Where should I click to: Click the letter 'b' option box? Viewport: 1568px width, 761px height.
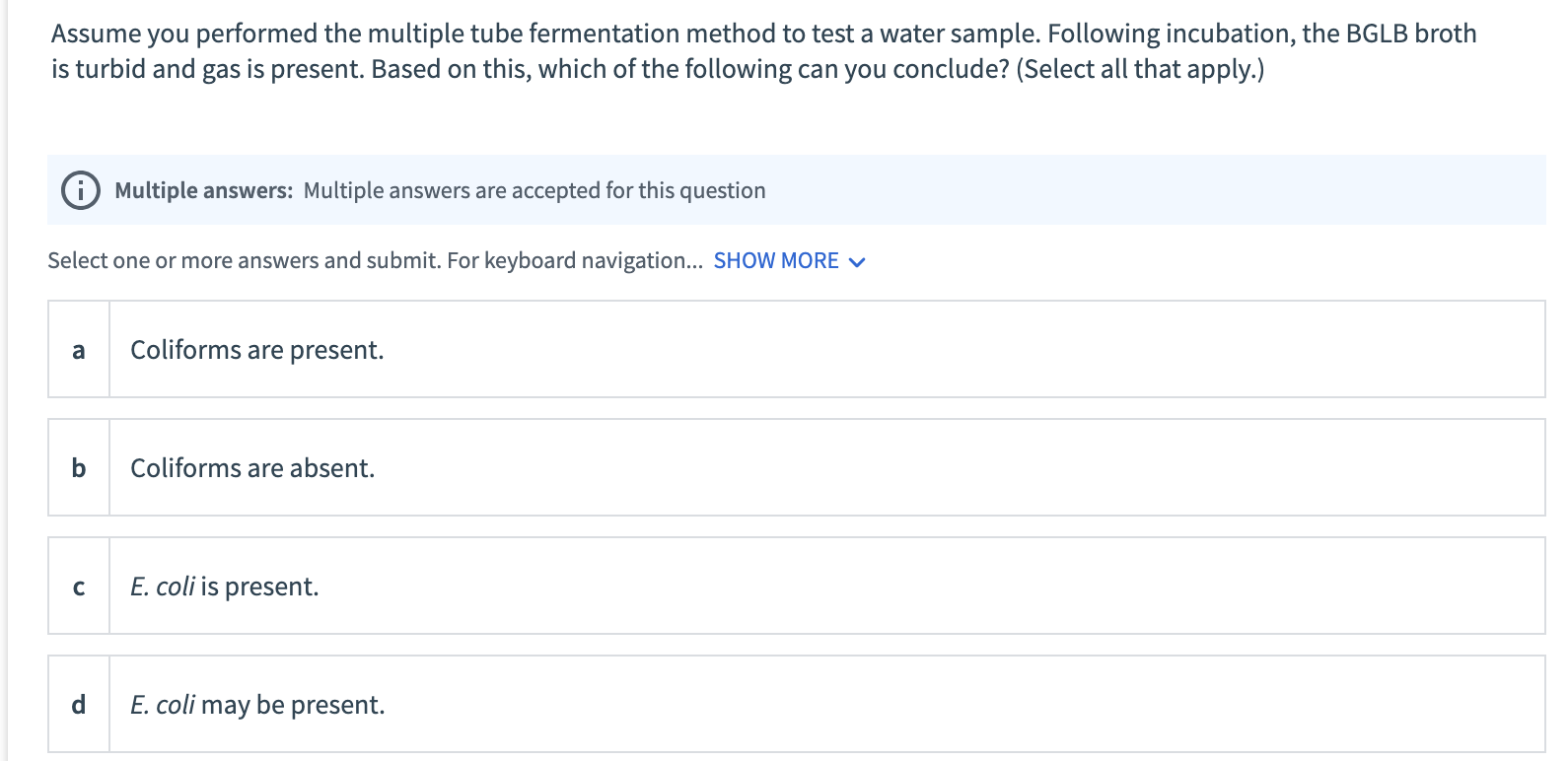coord(79,468)
